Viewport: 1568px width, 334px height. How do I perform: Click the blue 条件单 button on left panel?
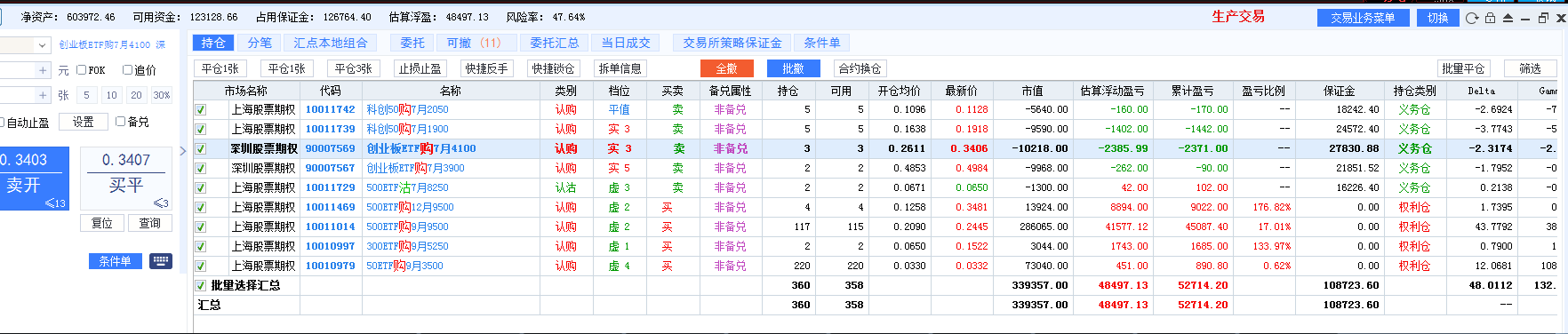click(116, 261)
